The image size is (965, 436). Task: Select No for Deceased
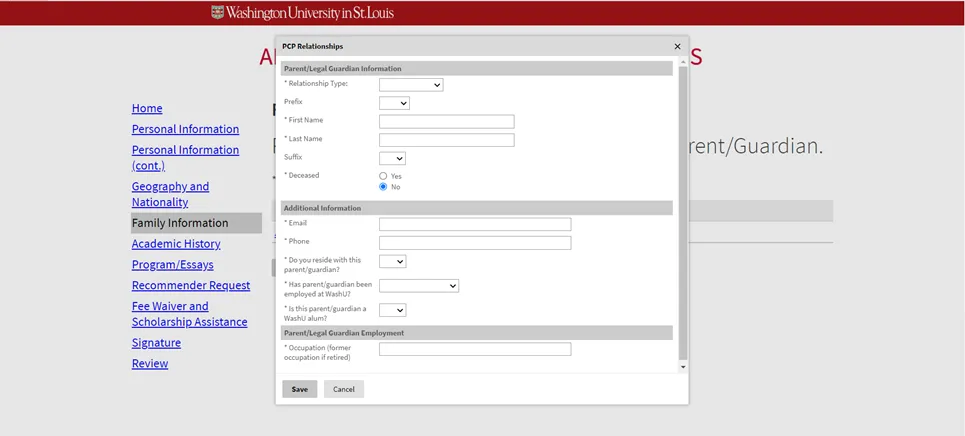pyautogui.click(x=383, y=187)
